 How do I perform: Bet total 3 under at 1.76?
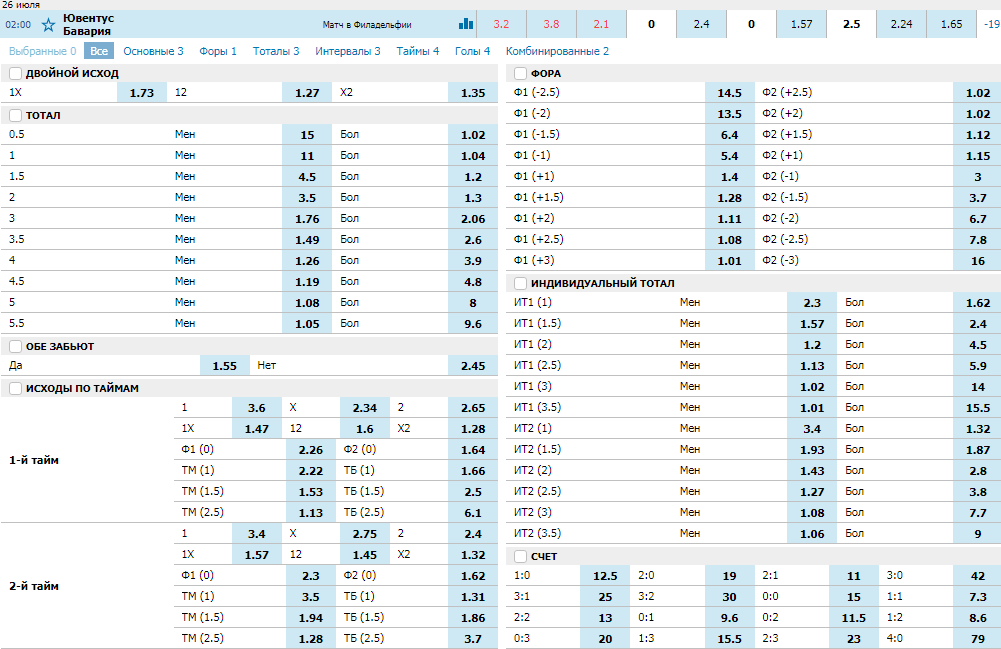pos(307,219)
